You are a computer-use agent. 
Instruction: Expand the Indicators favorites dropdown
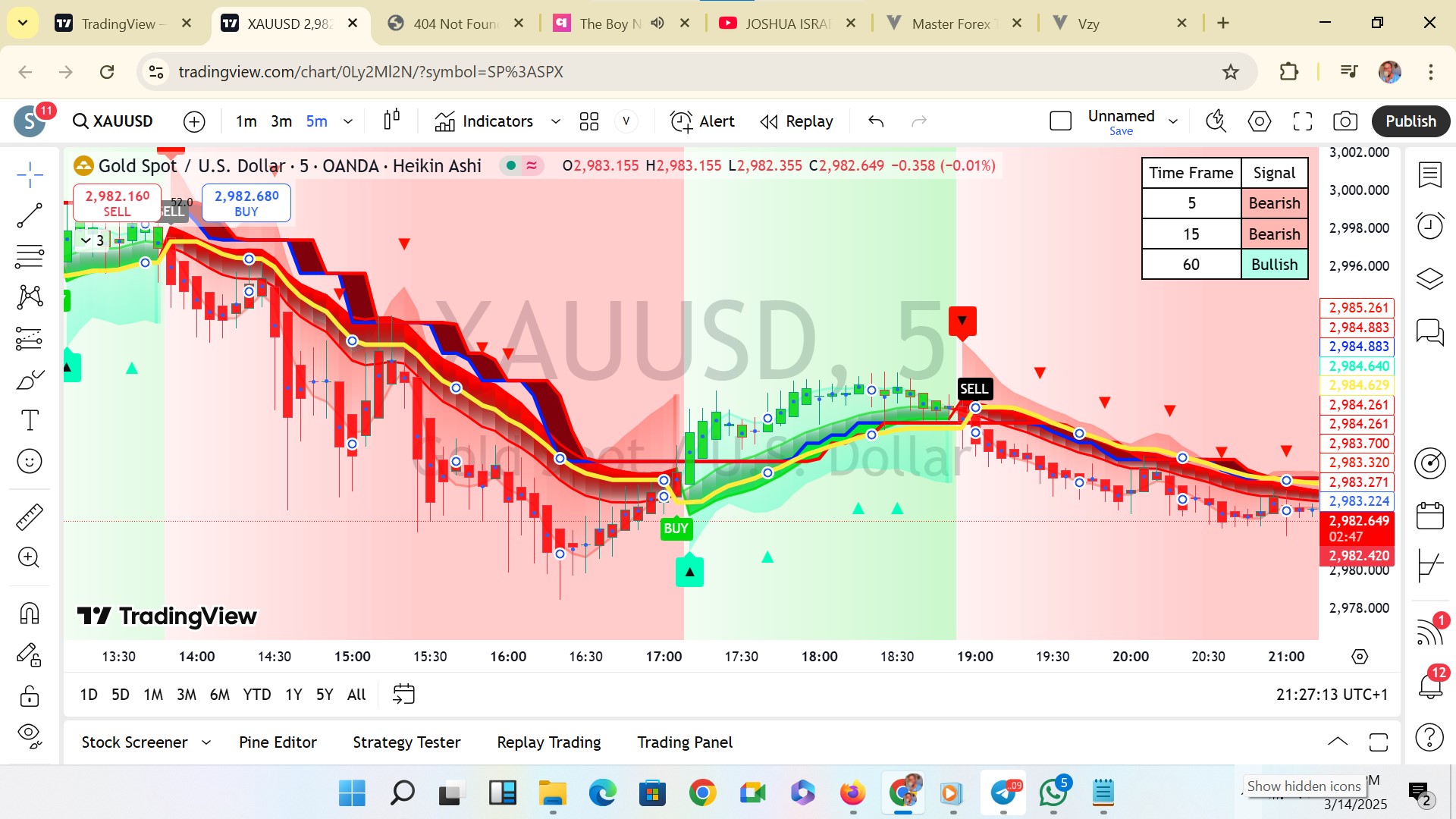click(x=555, y=121)
